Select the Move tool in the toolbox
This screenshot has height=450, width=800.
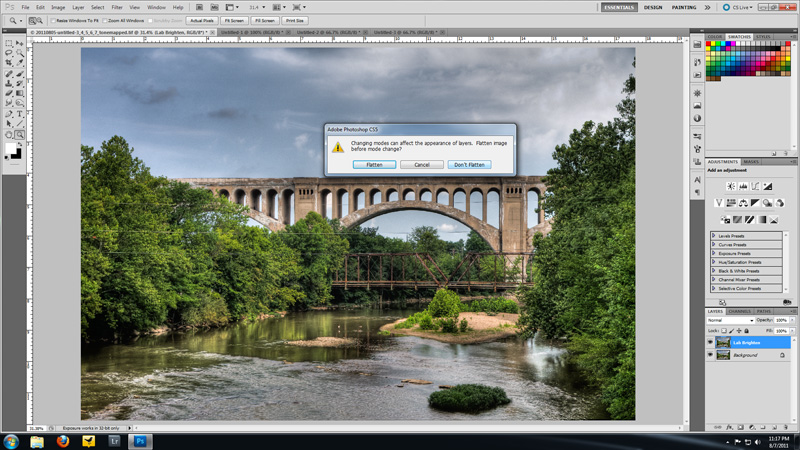(19, 43)
